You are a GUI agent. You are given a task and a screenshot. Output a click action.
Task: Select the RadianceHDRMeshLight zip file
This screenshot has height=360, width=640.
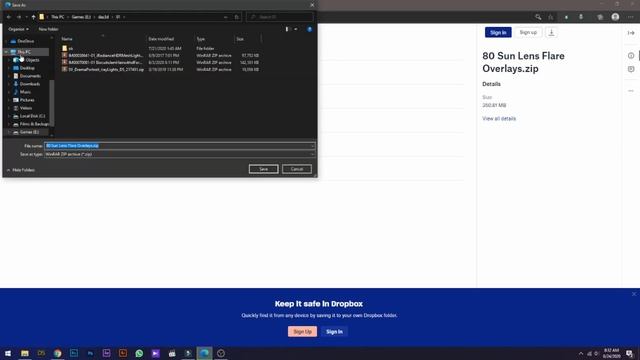(x=160, y=56)
